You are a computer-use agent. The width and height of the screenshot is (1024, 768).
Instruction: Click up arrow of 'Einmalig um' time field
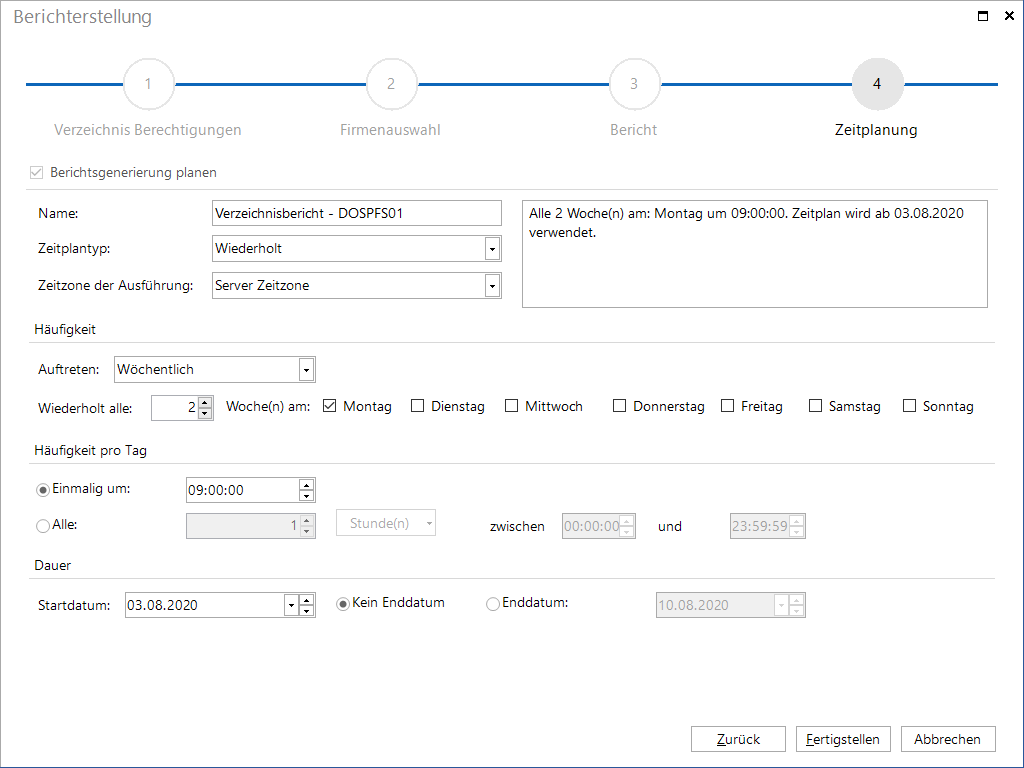(306, 485)
